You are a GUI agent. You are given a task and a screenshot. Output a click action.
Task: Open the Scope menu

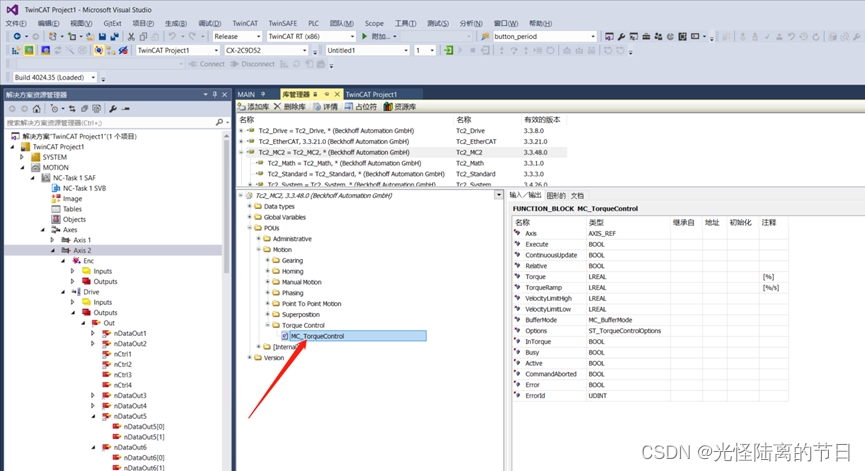click(x=374, y=23)
